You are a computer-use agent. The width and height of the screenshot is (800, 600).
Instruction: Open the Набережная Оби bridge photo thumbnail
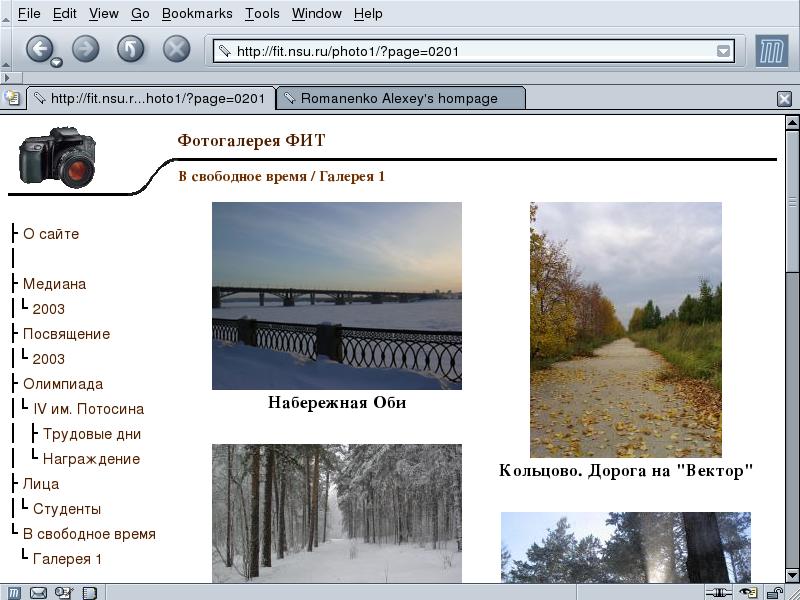337,296
